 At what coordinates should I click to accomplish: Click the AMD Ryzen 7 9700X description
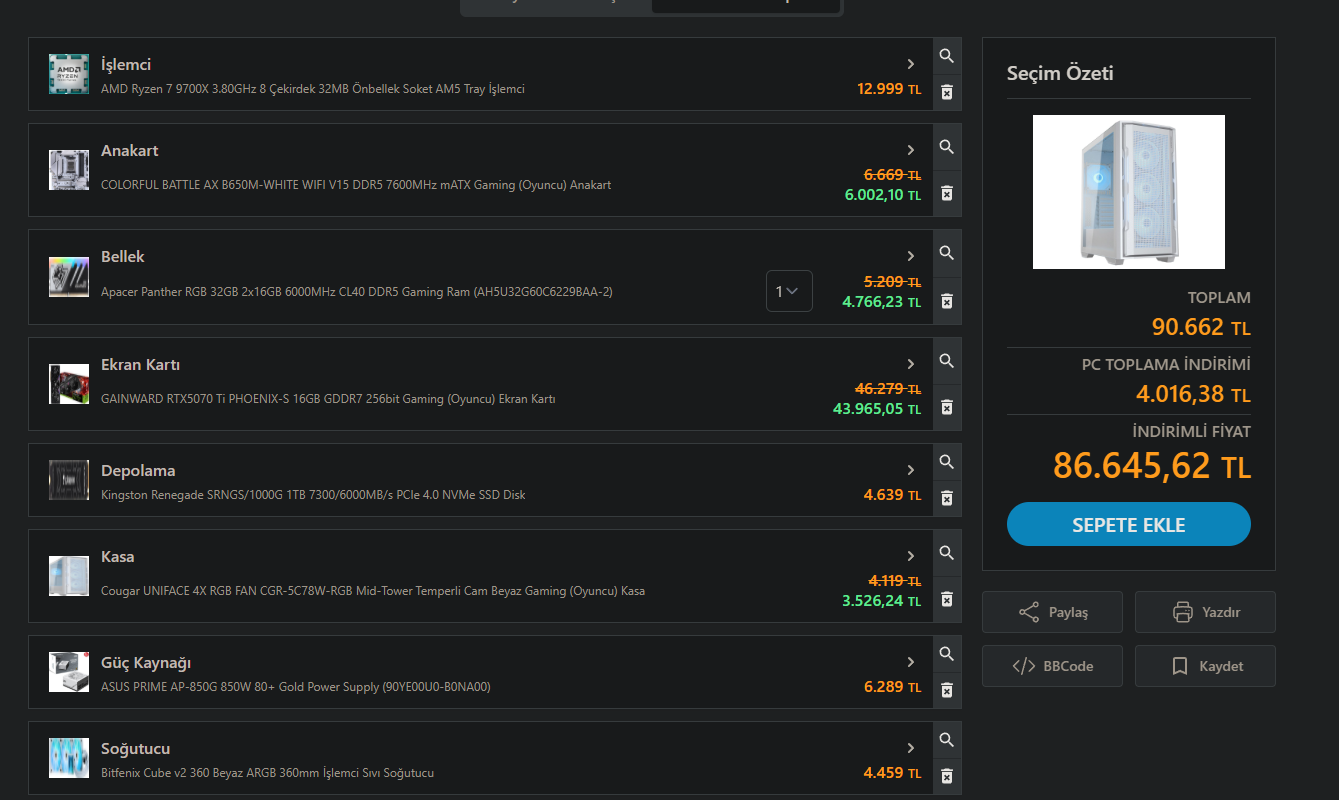313,89
